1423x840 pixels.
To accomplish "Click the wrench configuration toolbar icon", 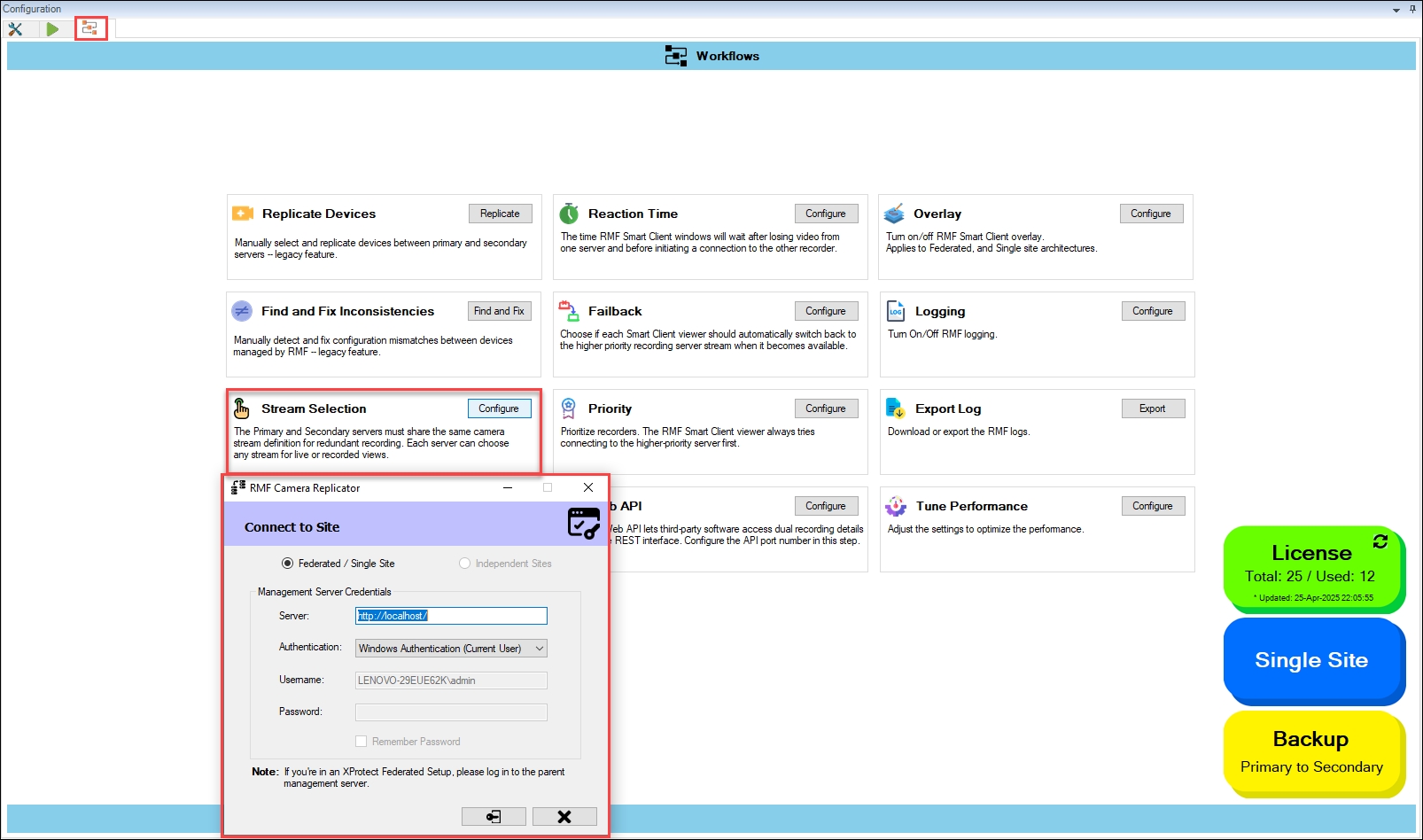I will pyautogui.click(x=15, y=29).
